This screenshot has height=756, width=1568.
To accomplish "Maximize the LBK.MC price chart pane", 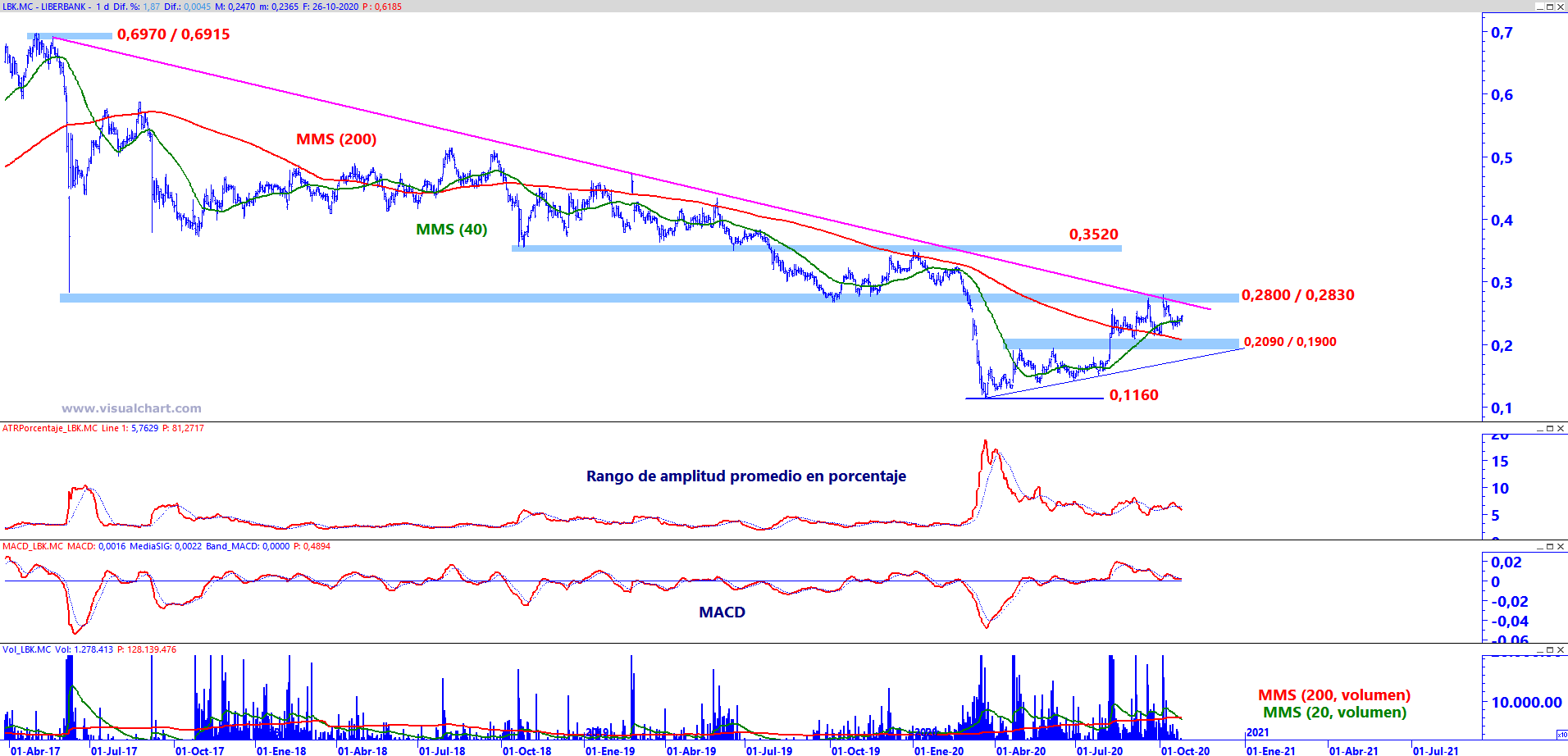I will pos(1550,7).
